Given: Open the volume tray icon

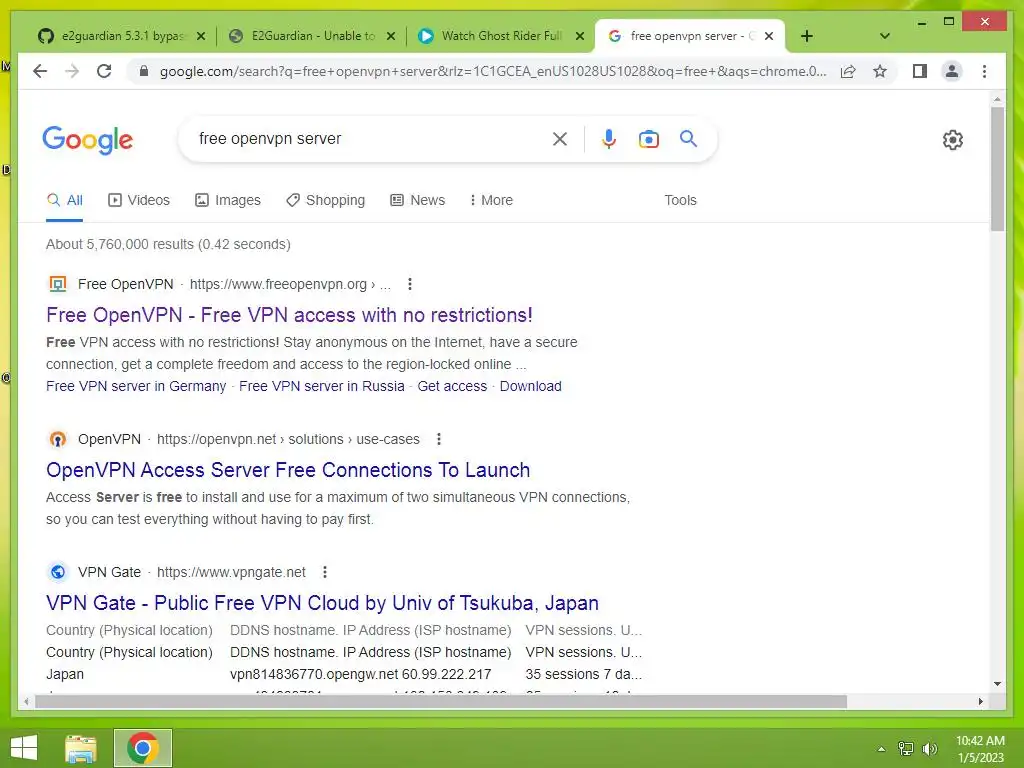Looking at the screenshot, I should [x=930, y=749].
